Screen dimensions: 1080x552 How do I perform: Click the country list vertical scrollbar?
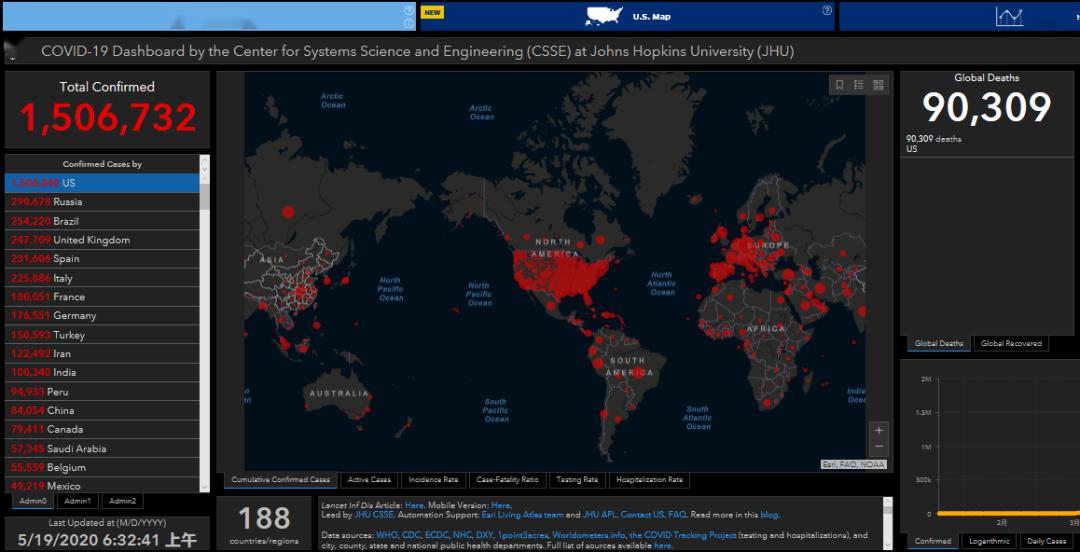click(205, 320)
